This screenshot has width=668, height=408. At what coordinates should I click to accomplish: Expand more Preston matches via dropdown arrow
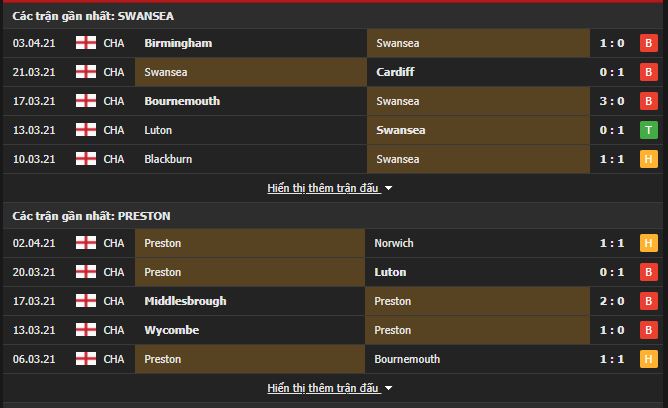tap(388, 388)
